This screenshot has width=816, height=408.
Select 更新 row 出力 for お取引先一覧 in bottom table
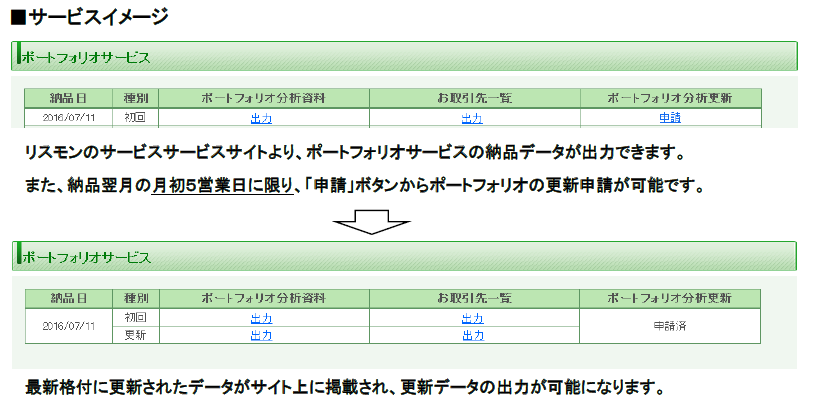(x=473, y=335)
